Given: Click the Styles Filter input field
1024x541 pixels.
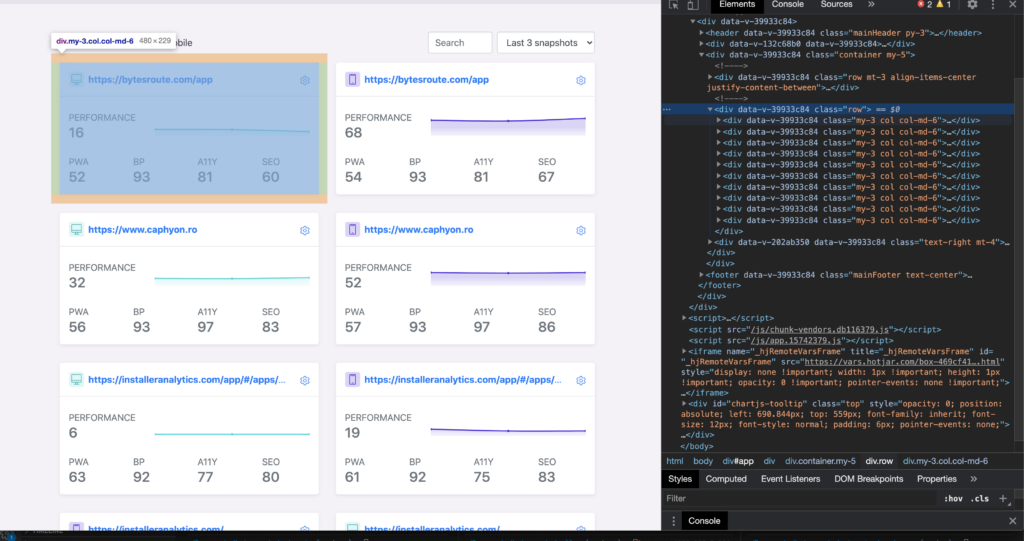Looking at the screenshot, I should [800, 499].
